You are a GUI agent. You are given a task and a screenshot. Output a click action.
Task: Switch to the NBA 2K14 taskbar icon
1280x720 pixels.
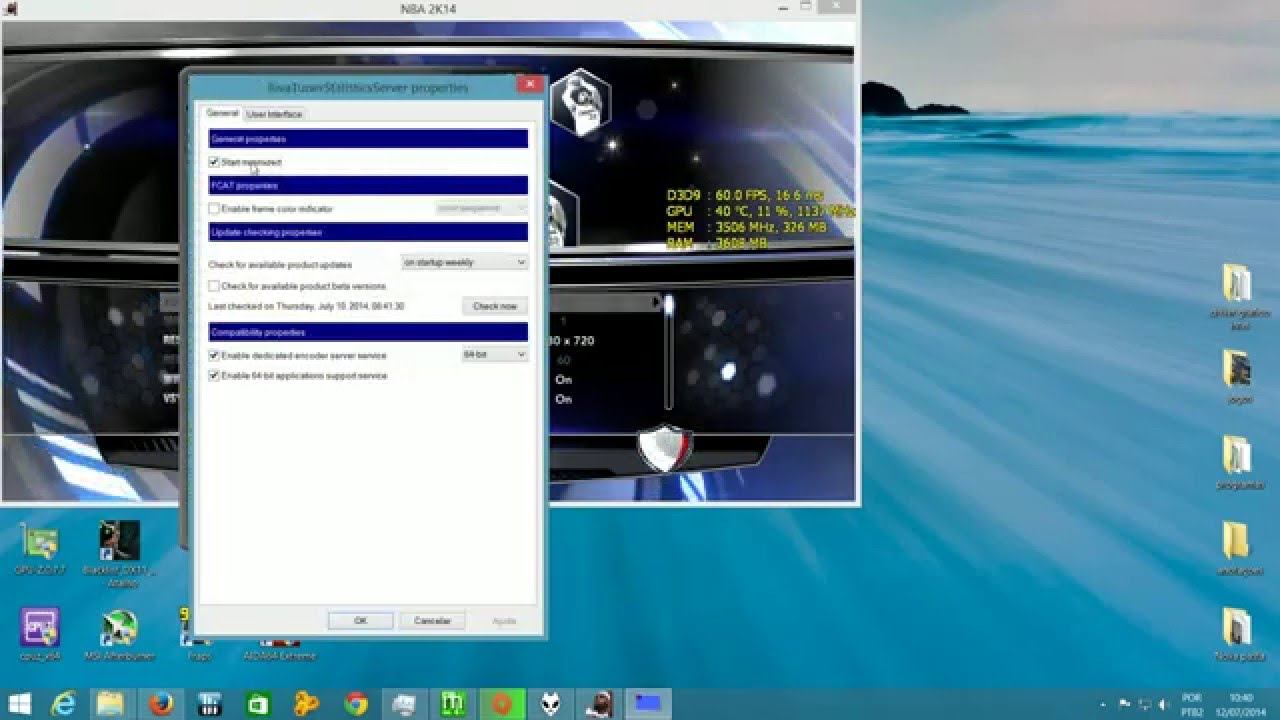600,704
